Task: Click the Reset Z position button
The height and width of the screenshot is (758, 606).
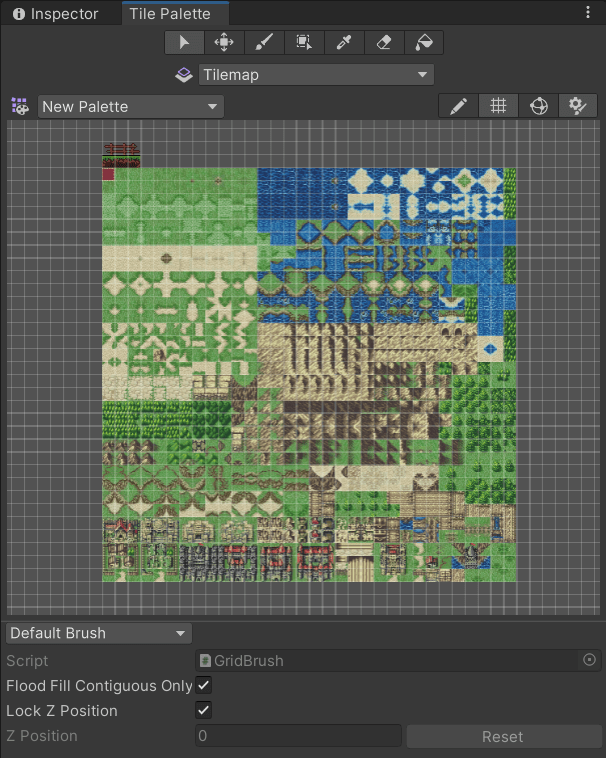Action: [503, 736]
